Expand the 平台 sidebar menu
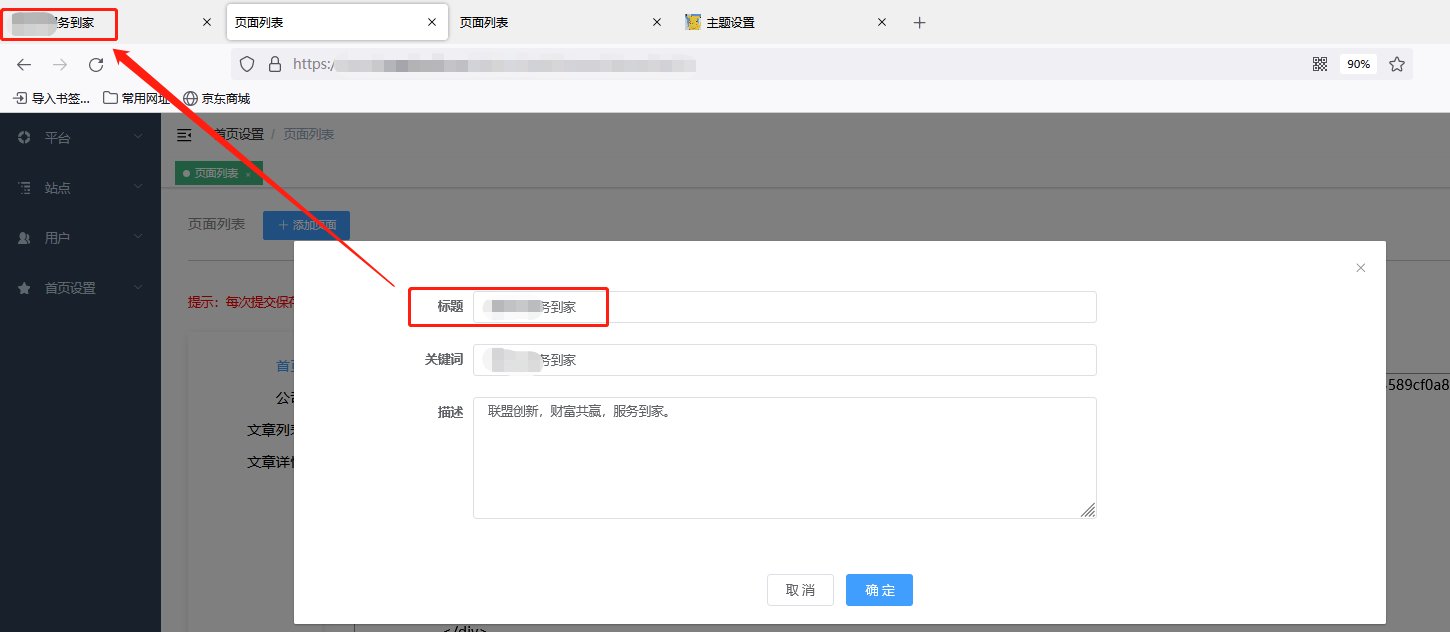1450x632 pixels. click(x=80, y=138)
